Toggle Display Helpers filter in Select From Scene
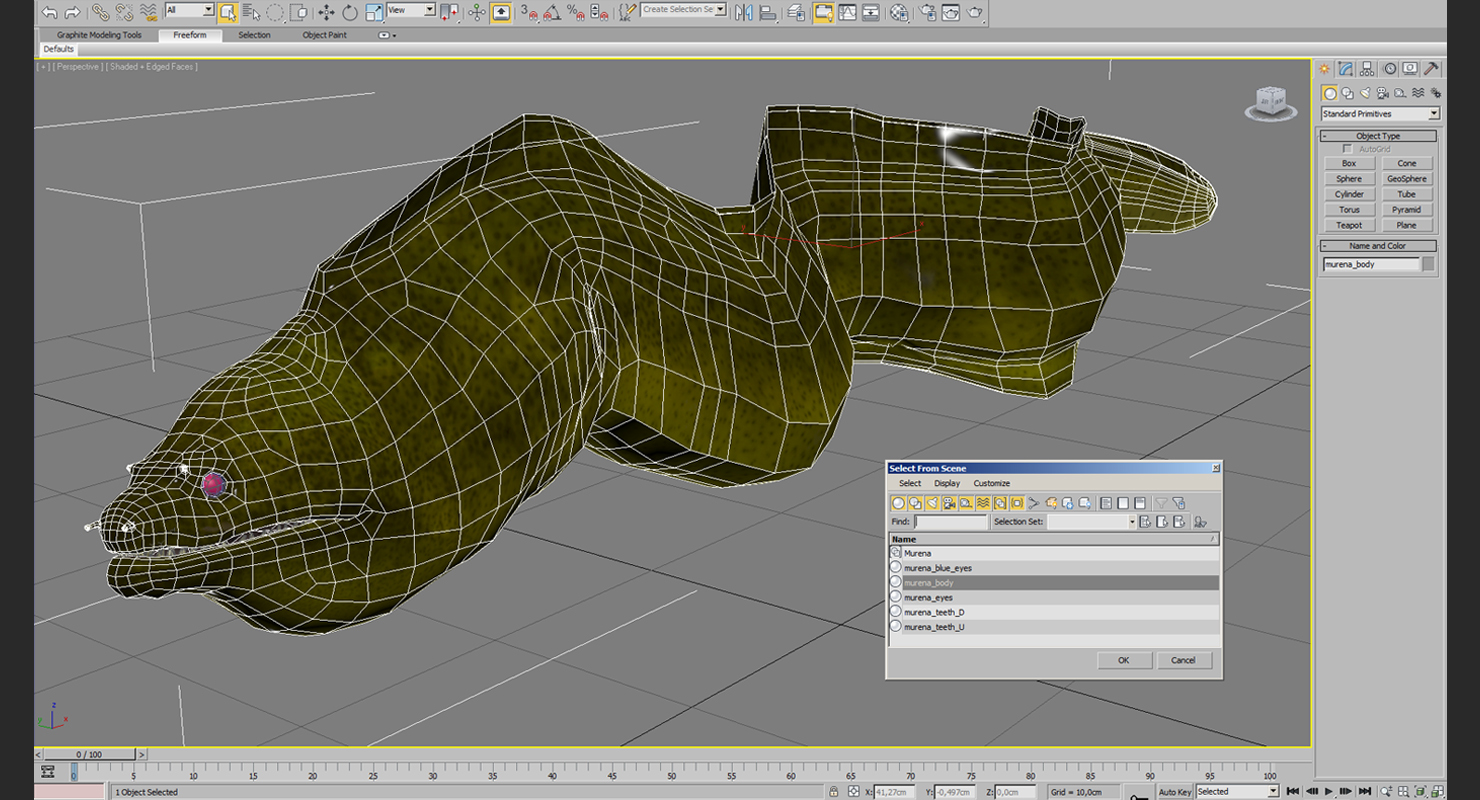This screenshot has width=1480, height=800. (x=966, y=503)
